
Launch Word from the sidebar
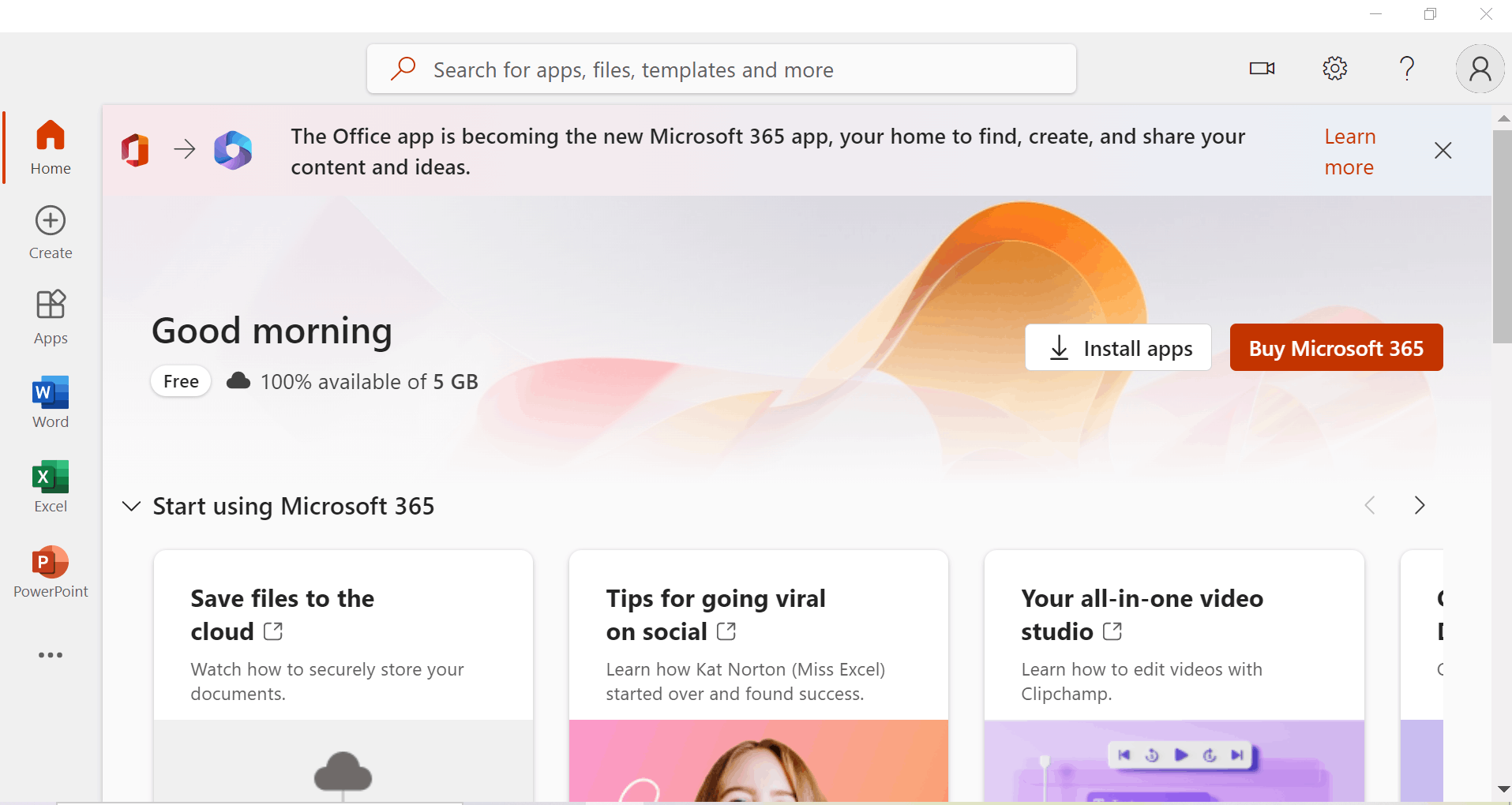[x=51, y=402]
